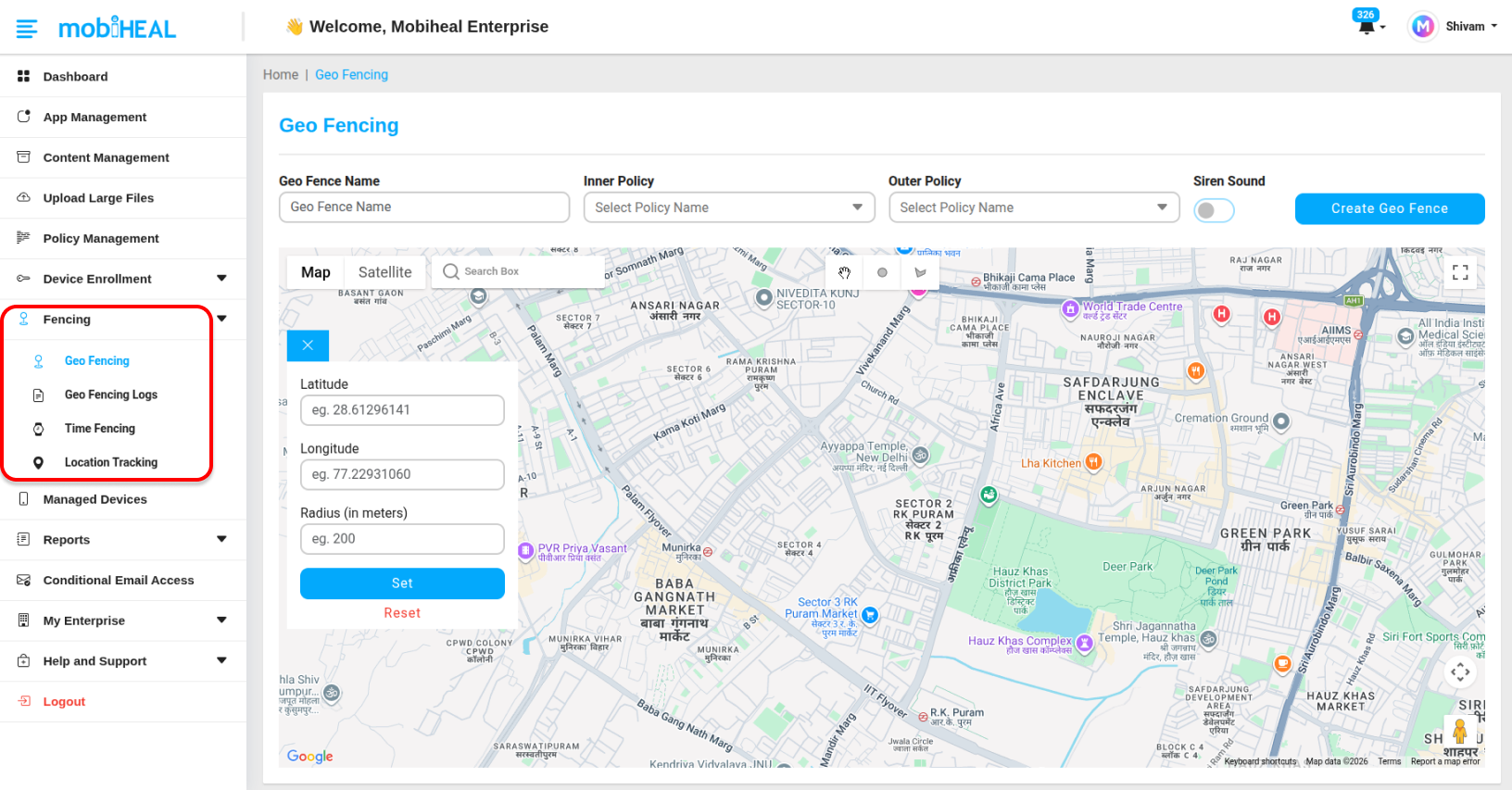Click the App Management icon
The width and height of the screenshot is (1512, 790).
[x=24, y=117]
